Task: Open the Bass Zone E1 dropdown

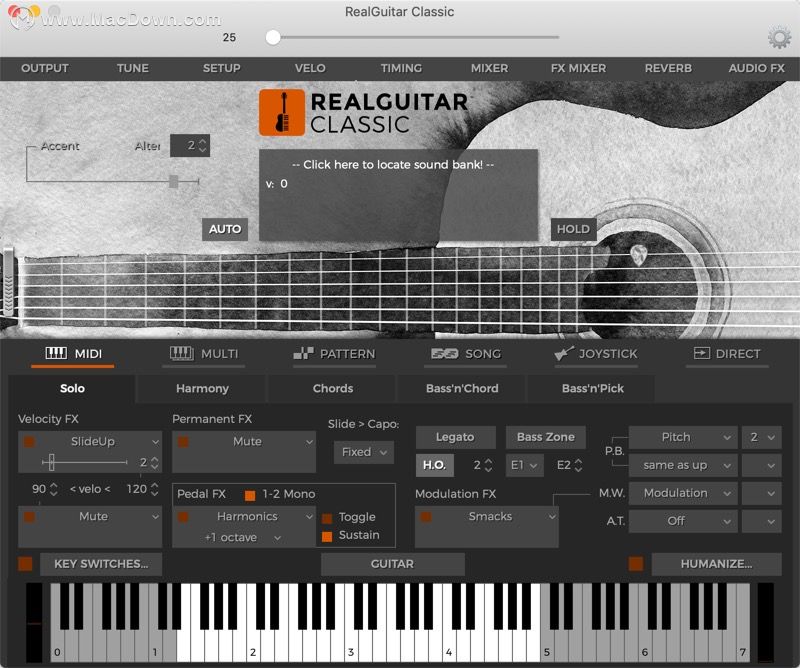Action: tap(524, 465)
